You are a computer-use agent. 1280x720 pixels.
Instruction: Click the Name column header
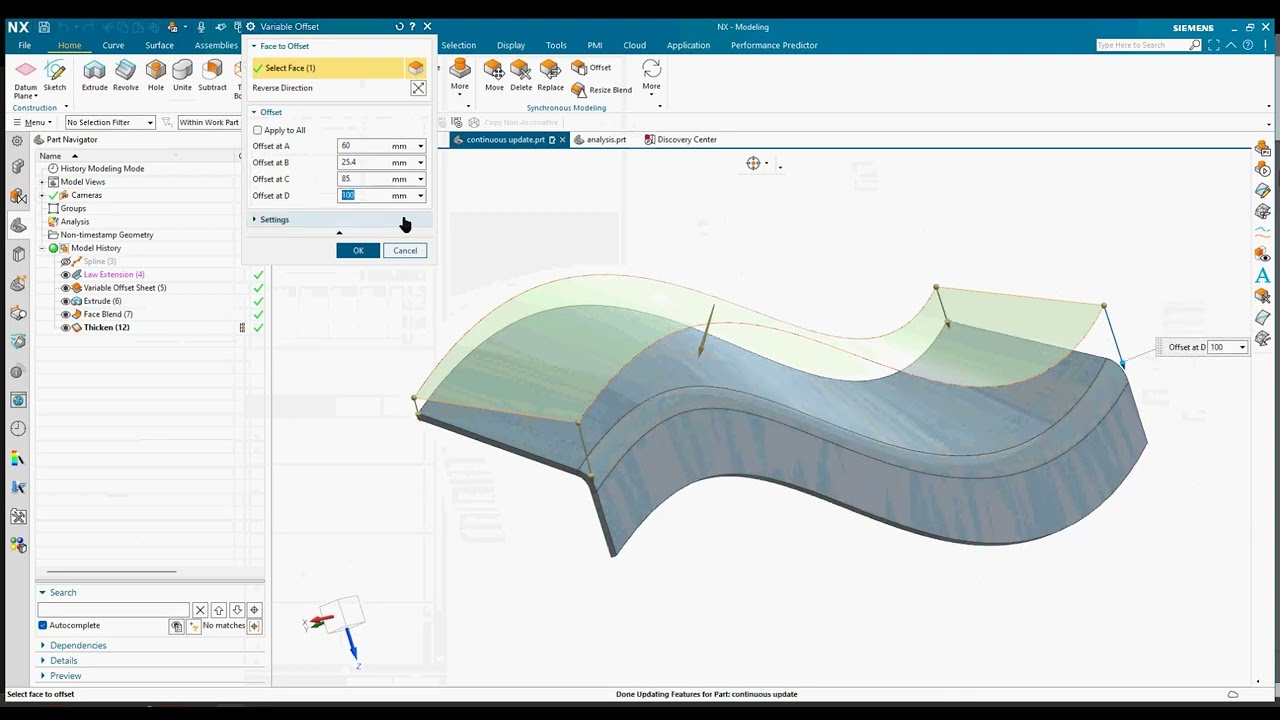[x=50, y=156]
